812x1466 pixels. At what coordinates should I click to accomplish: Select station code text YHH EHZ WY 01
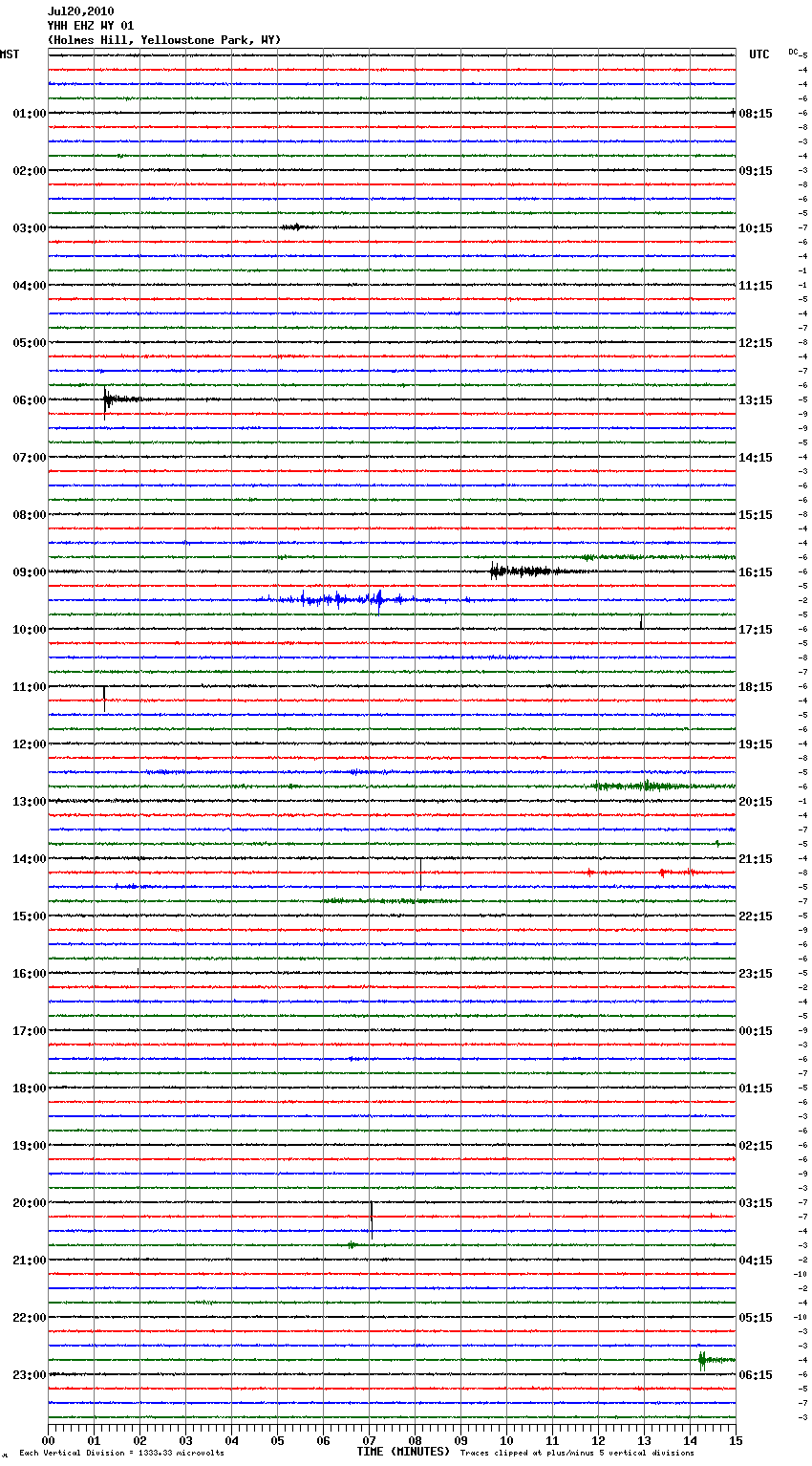coord(91,26)
